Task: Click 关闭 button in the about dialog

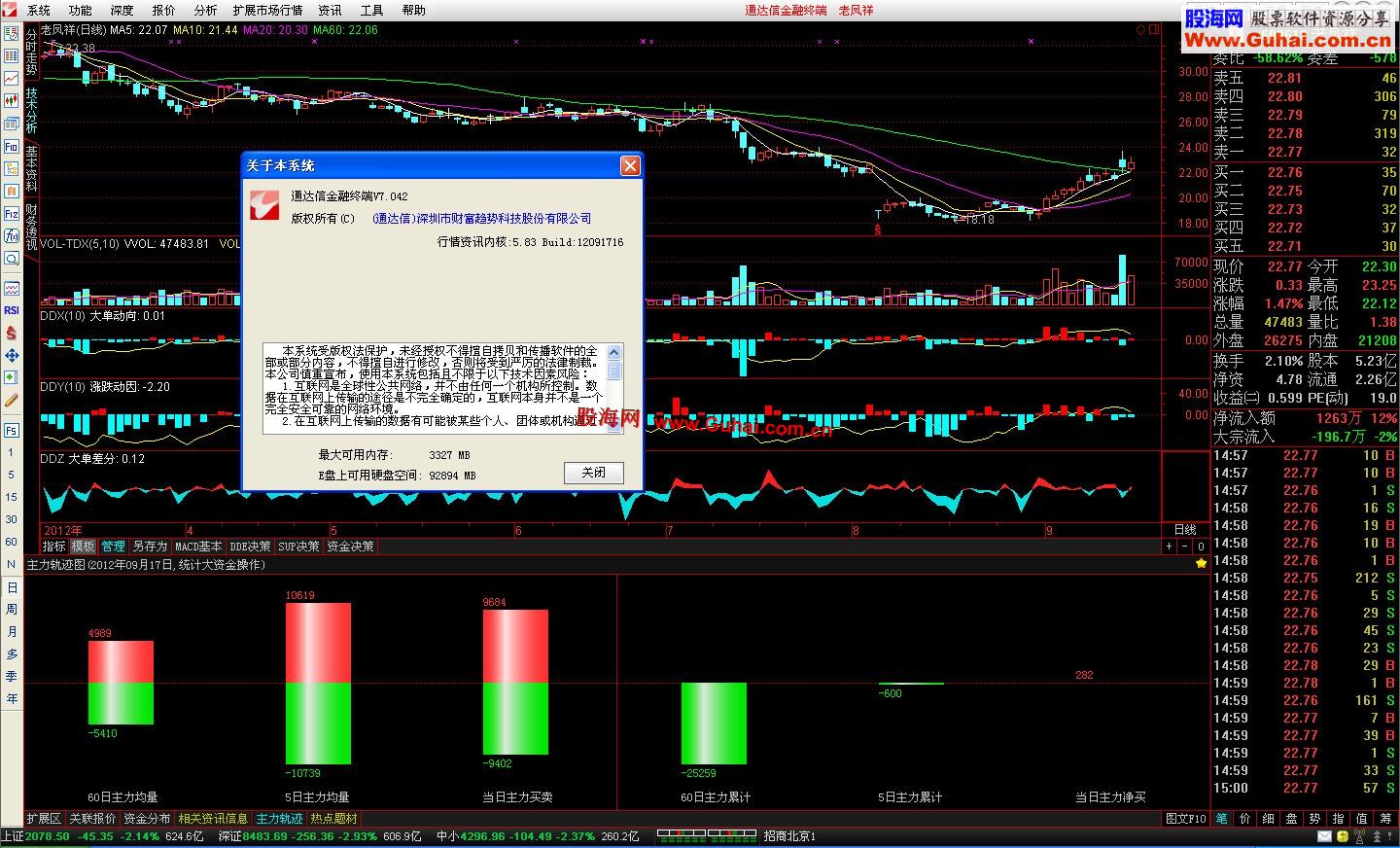Action: point(593,473)
